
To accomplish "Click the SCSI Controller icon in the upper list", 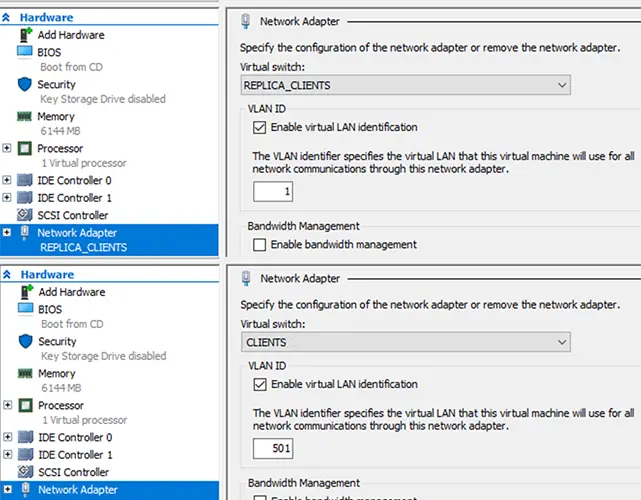I will [x=25, y=215].
